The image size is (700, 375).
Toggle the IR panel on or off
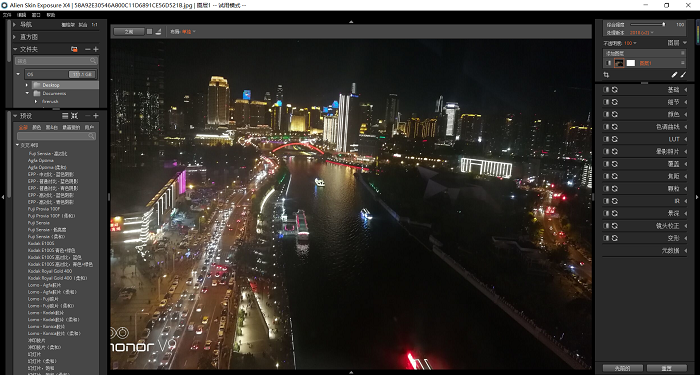(606, 201)
